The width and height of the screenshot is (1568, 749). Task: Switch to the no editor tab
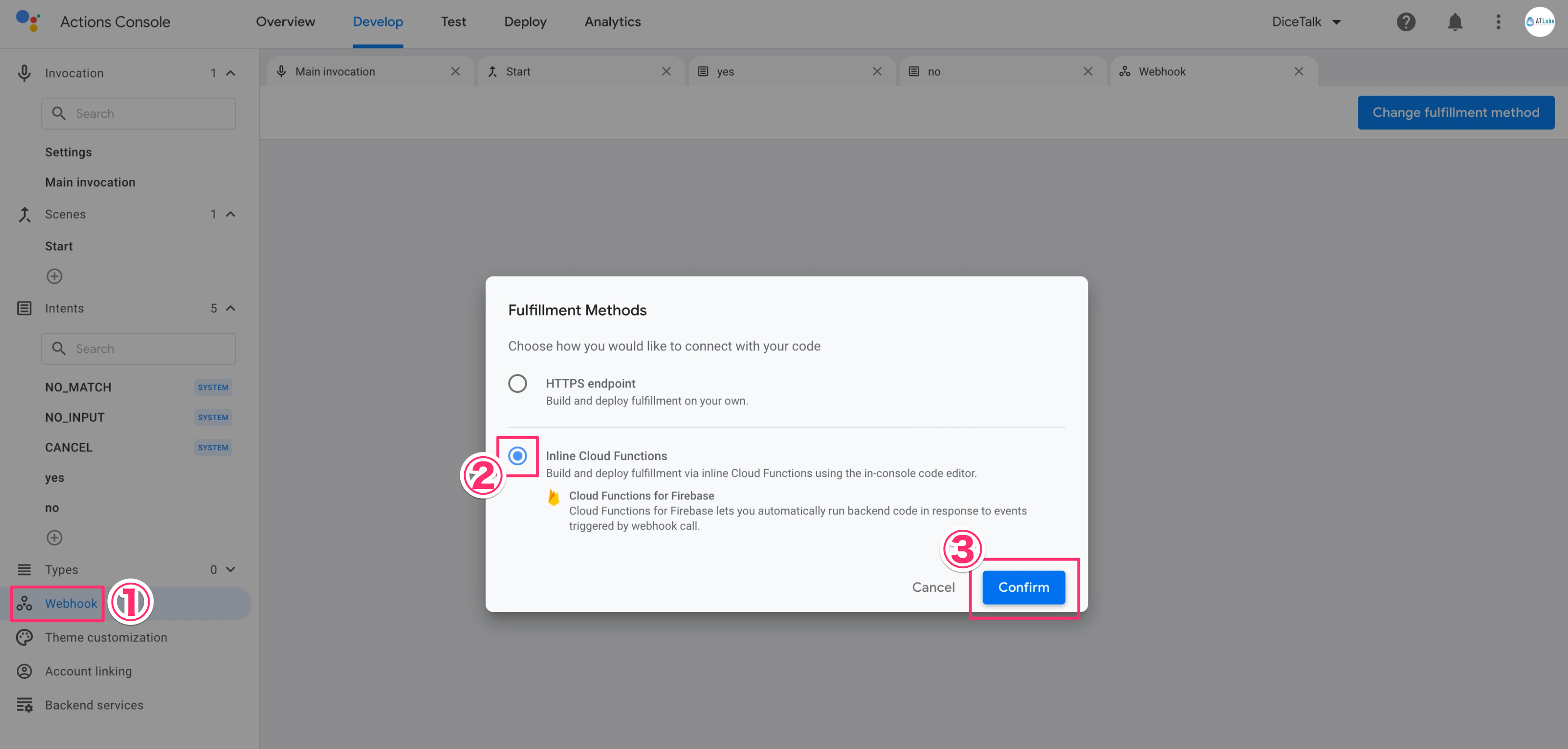click(1002, 71)
